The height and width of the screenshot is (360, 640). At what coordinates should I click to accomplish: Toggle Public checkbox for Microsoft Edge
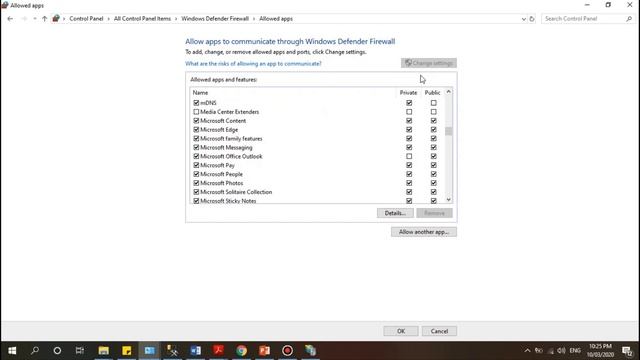(x=433, y=130)
